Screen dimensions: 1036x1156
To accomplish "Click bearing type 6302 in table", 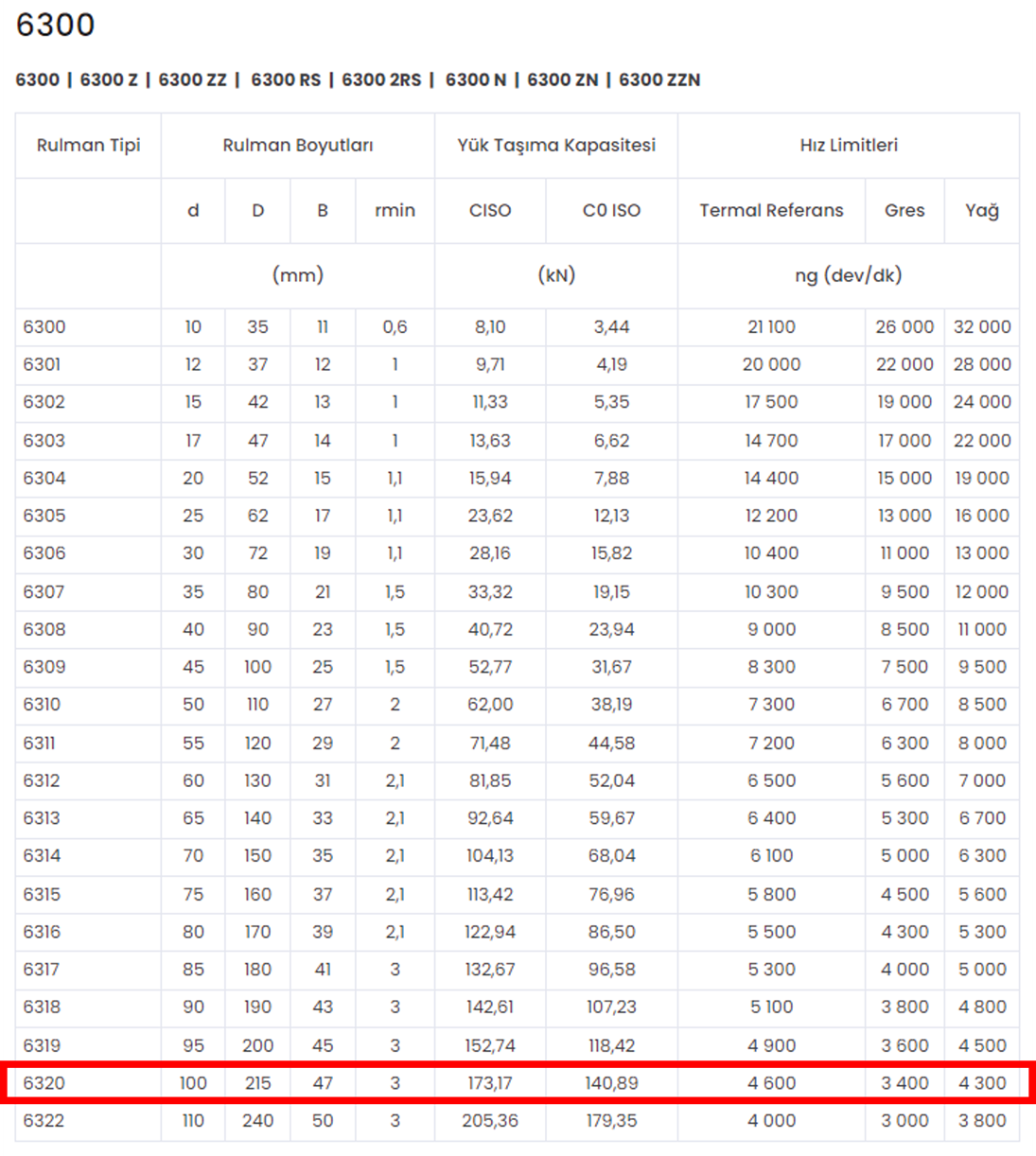I will coord(44,402).
